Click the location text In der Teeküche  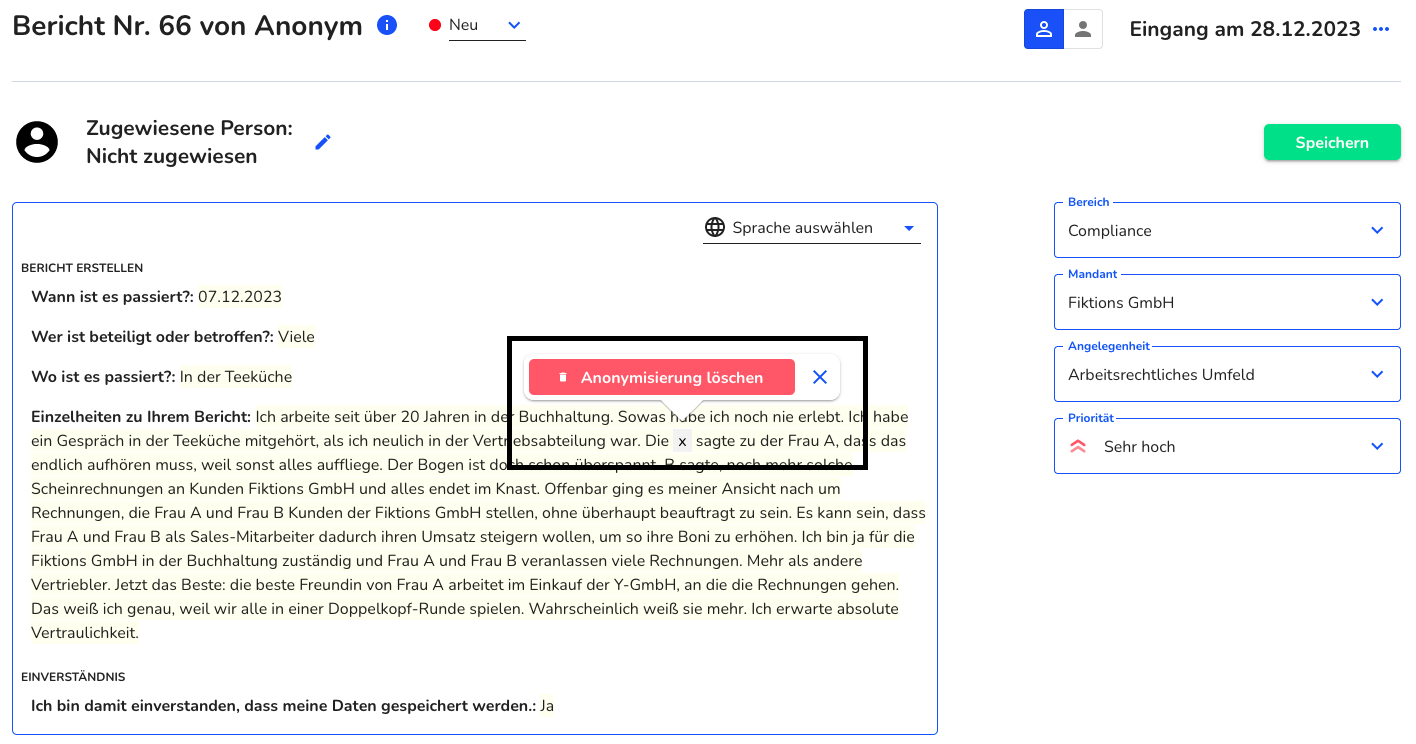[236, 377]
